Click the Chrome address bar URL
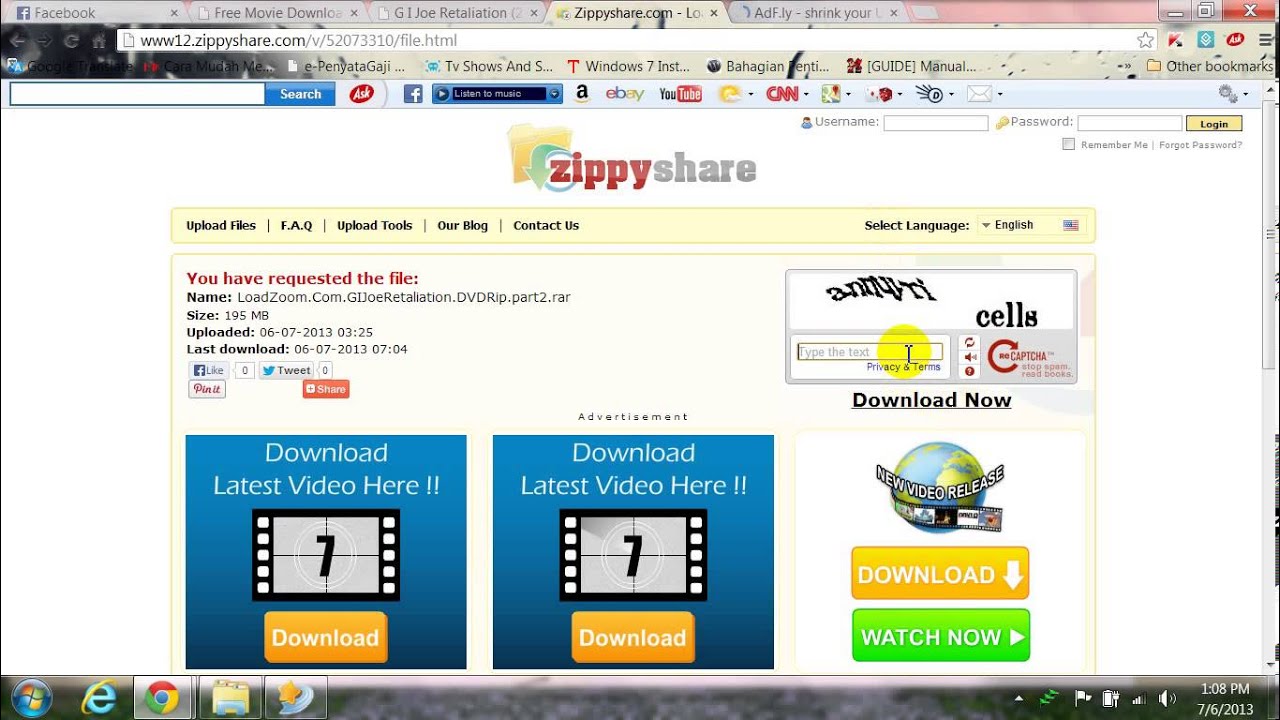1280x720 pixels. pos(298,41)
